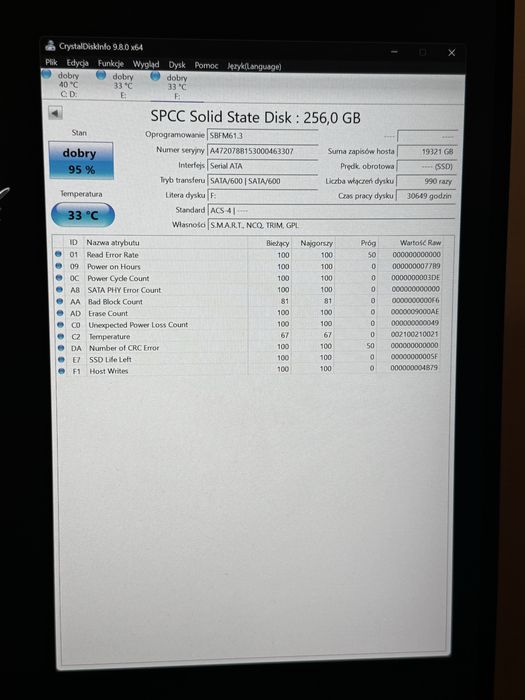Open the Edycja menu

pos(77,63)
